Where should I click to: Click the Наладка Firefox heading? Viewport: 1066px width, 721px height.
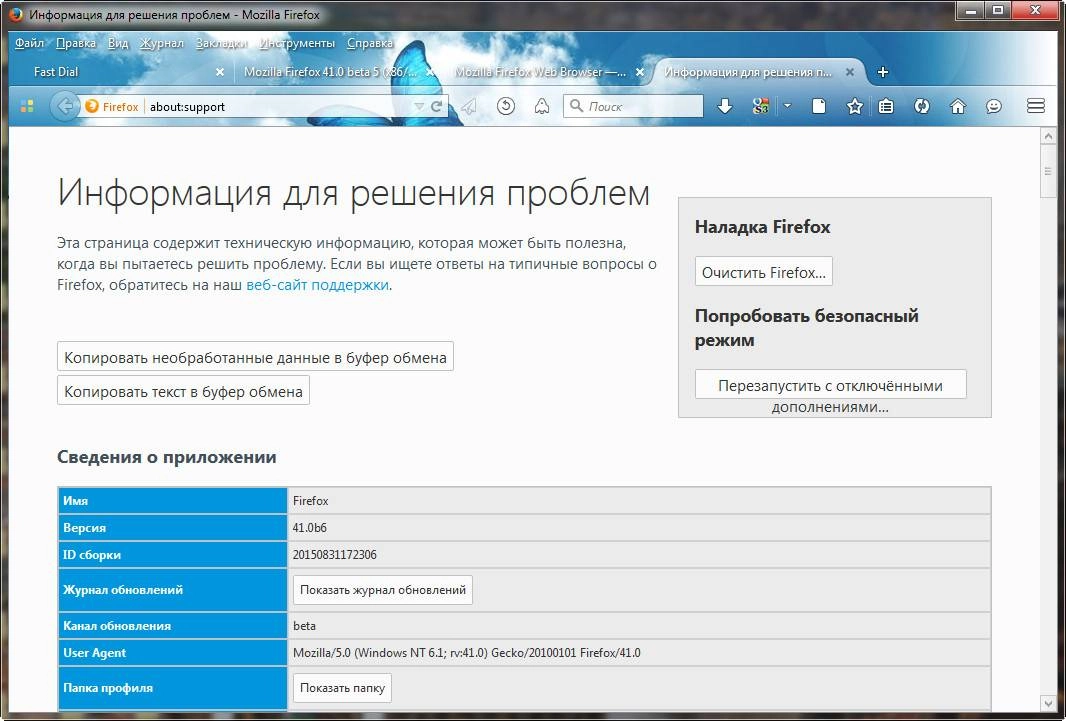point(762,226)
